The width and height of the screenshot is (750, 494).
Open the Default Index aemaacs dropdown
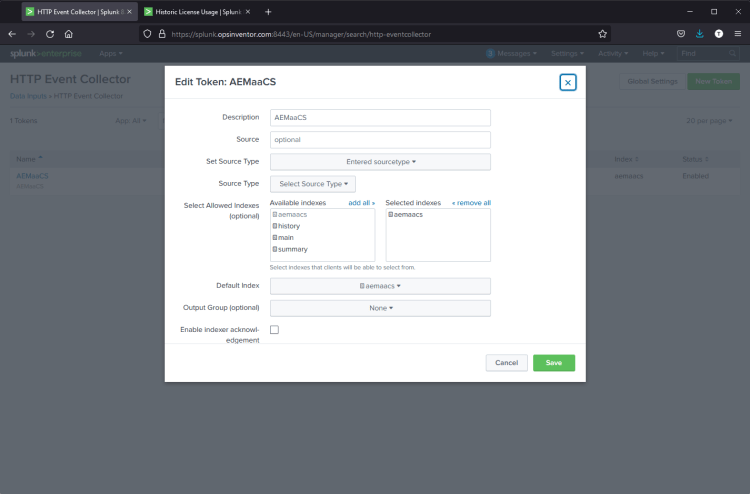coord(380,286)
